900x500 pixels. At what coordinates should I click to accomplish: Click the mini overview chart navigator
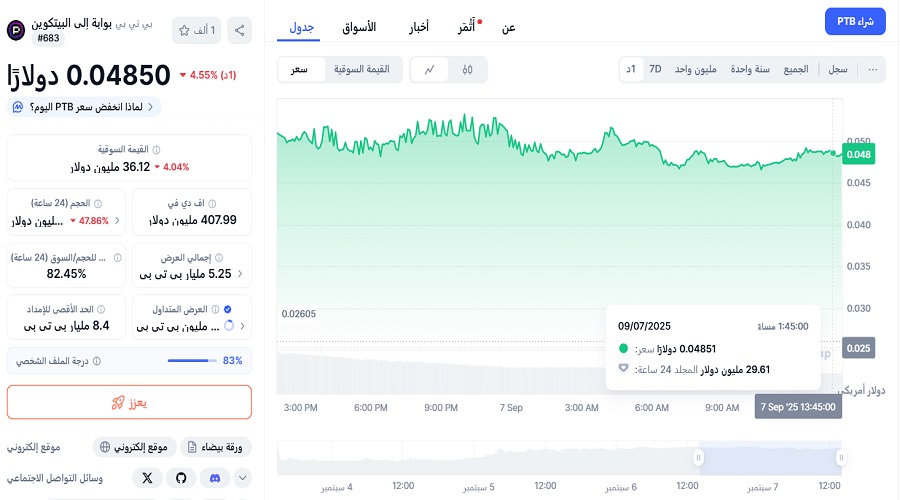click(559, 458)
